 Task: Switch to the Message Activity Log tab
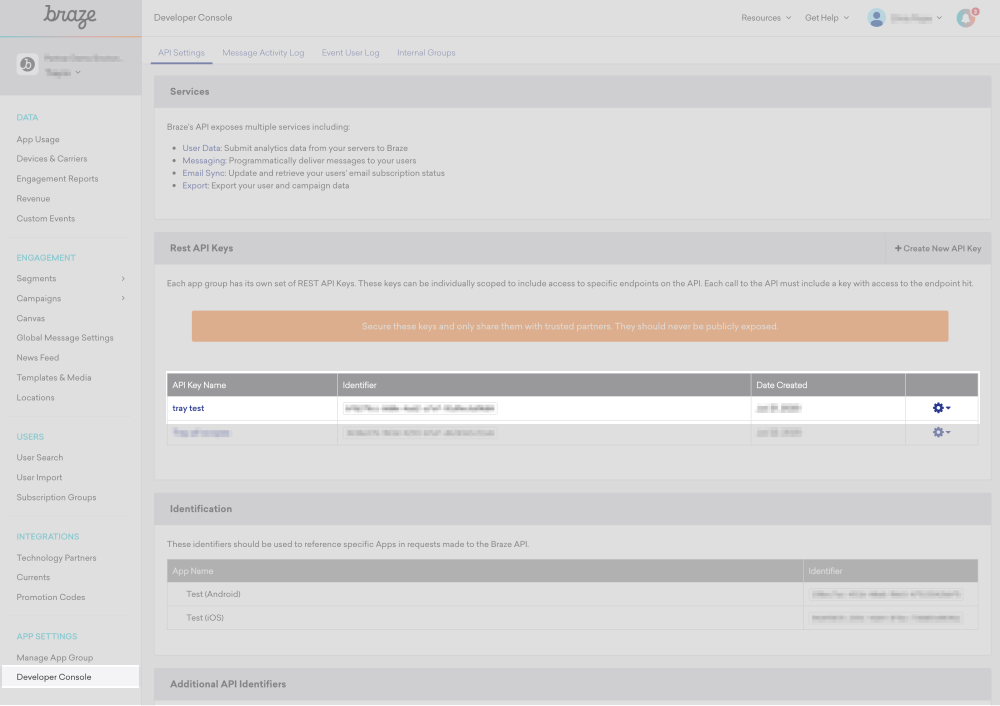pyautogui.click(x=263, y=52)
